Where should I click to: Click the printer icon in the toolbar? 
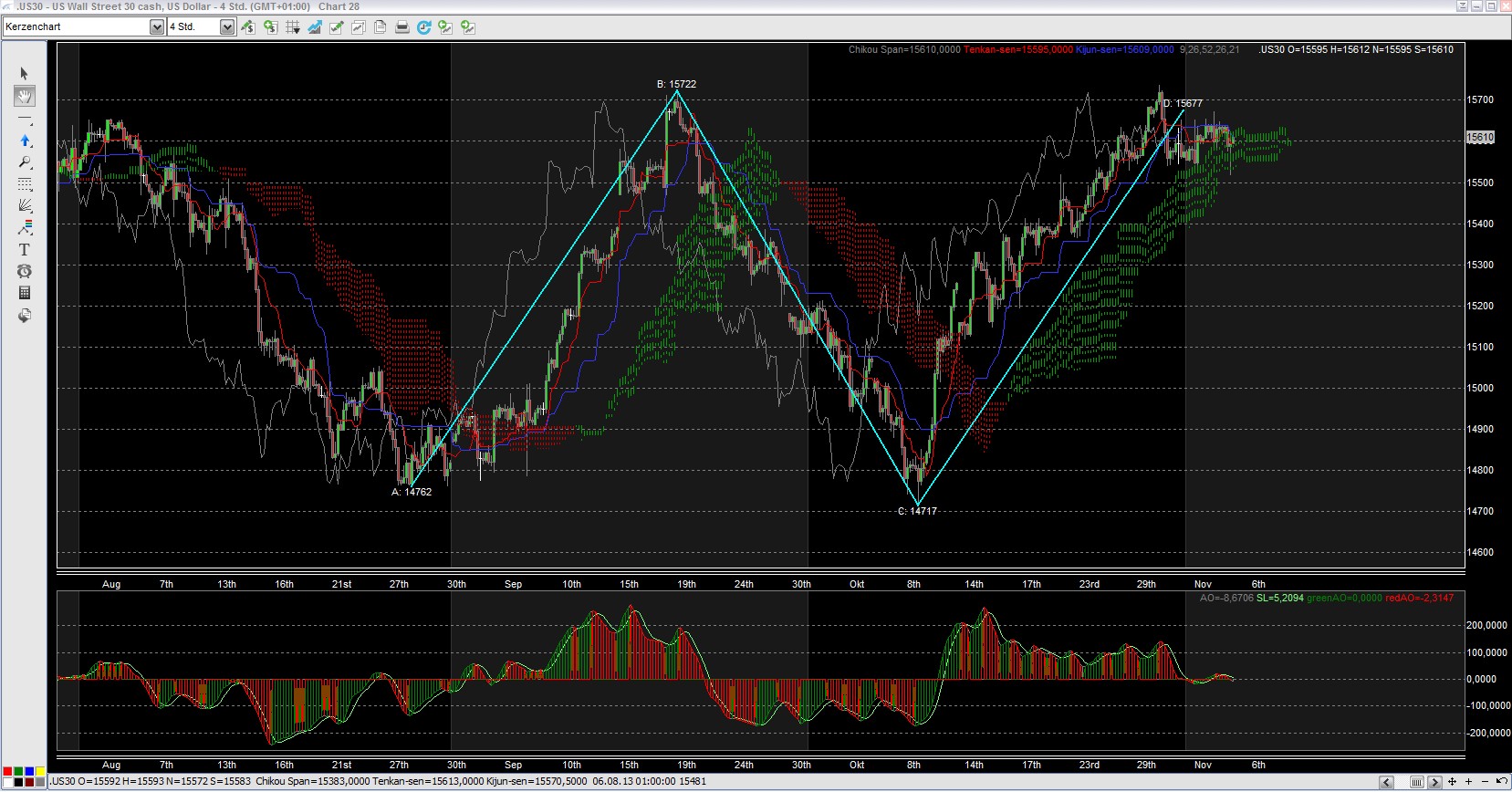(401, 27)
